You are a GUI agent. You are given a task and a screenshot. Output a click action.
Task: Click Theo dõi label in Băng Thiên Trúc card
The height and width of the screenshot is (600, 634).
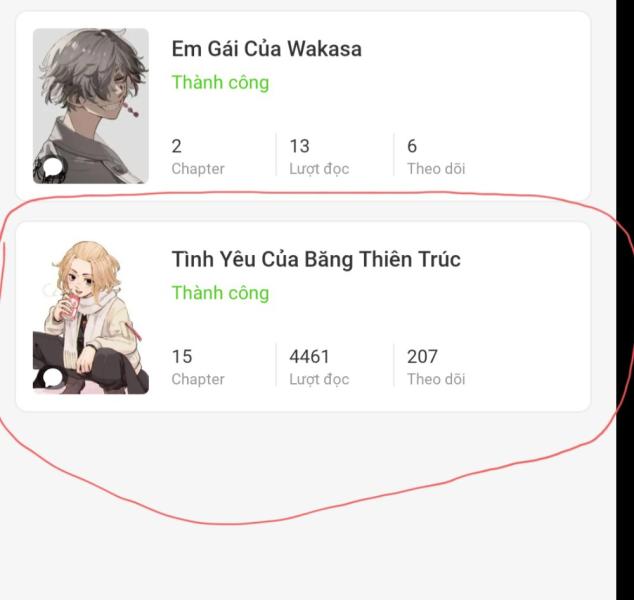(x=436, y=379)
